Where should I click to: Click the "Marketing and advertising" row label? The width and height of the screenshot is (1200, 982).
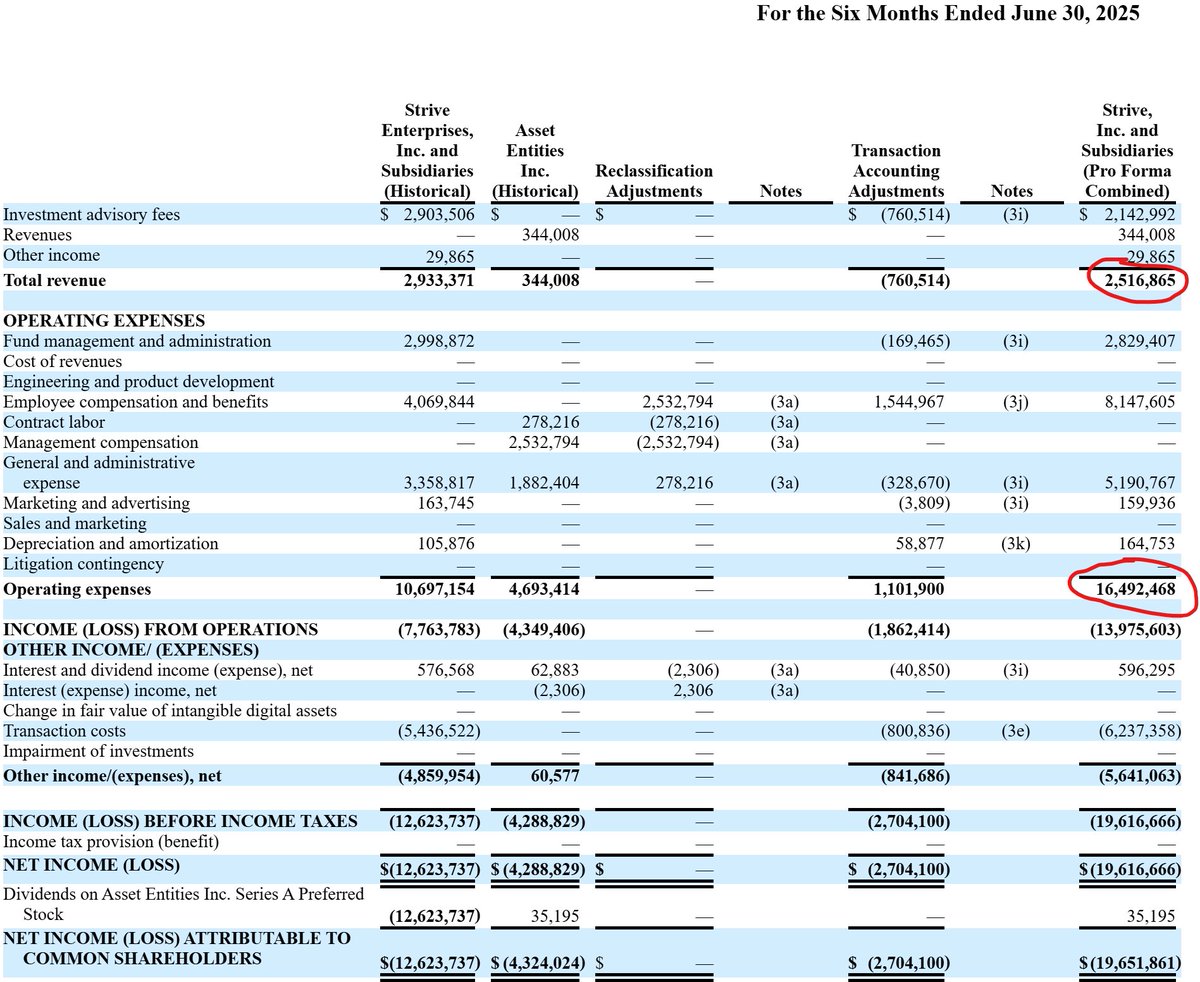coord(96,503)
